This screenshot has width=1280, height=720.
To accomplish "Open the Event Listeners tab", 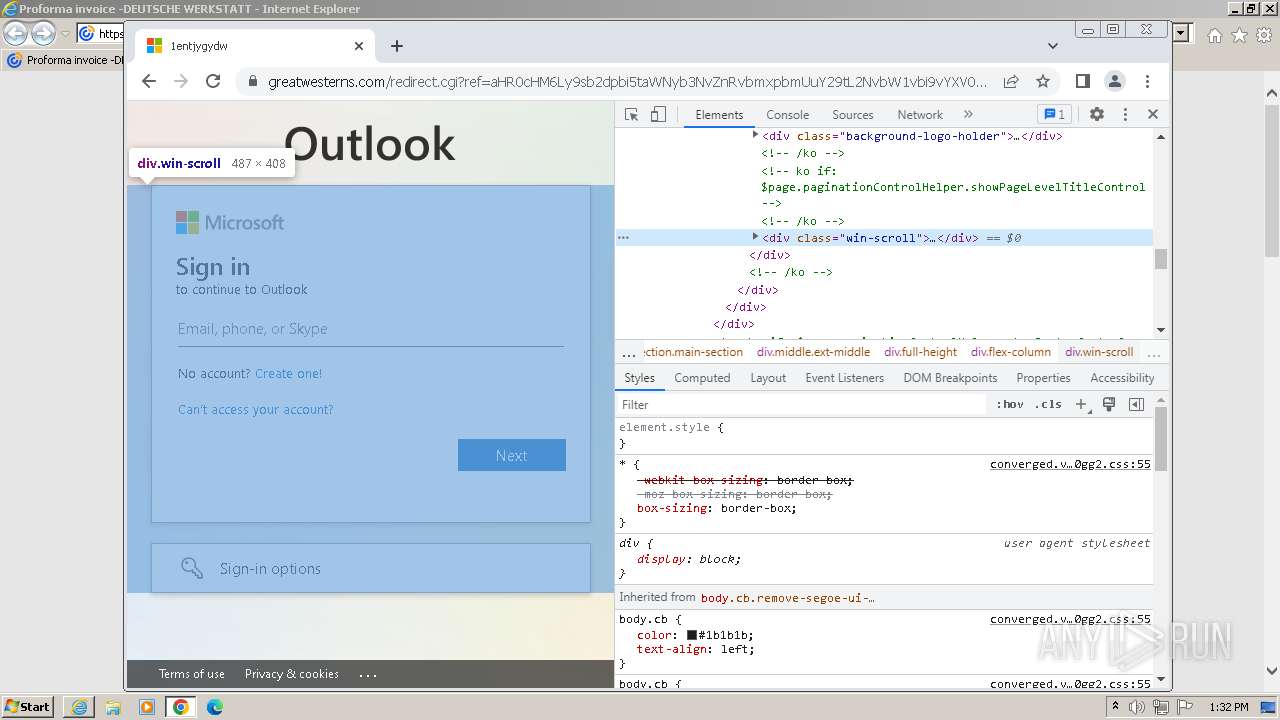I will click(845, 378).
